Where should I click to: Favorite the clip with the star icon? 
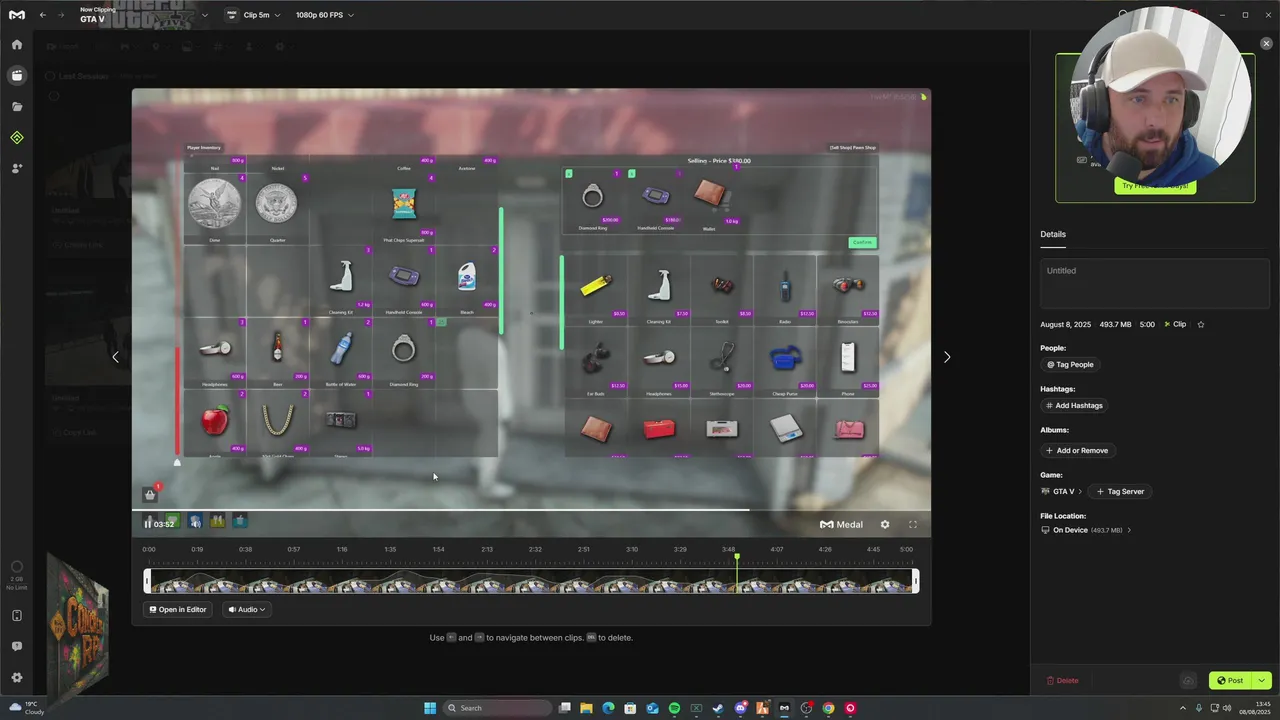click(1201, 324)
